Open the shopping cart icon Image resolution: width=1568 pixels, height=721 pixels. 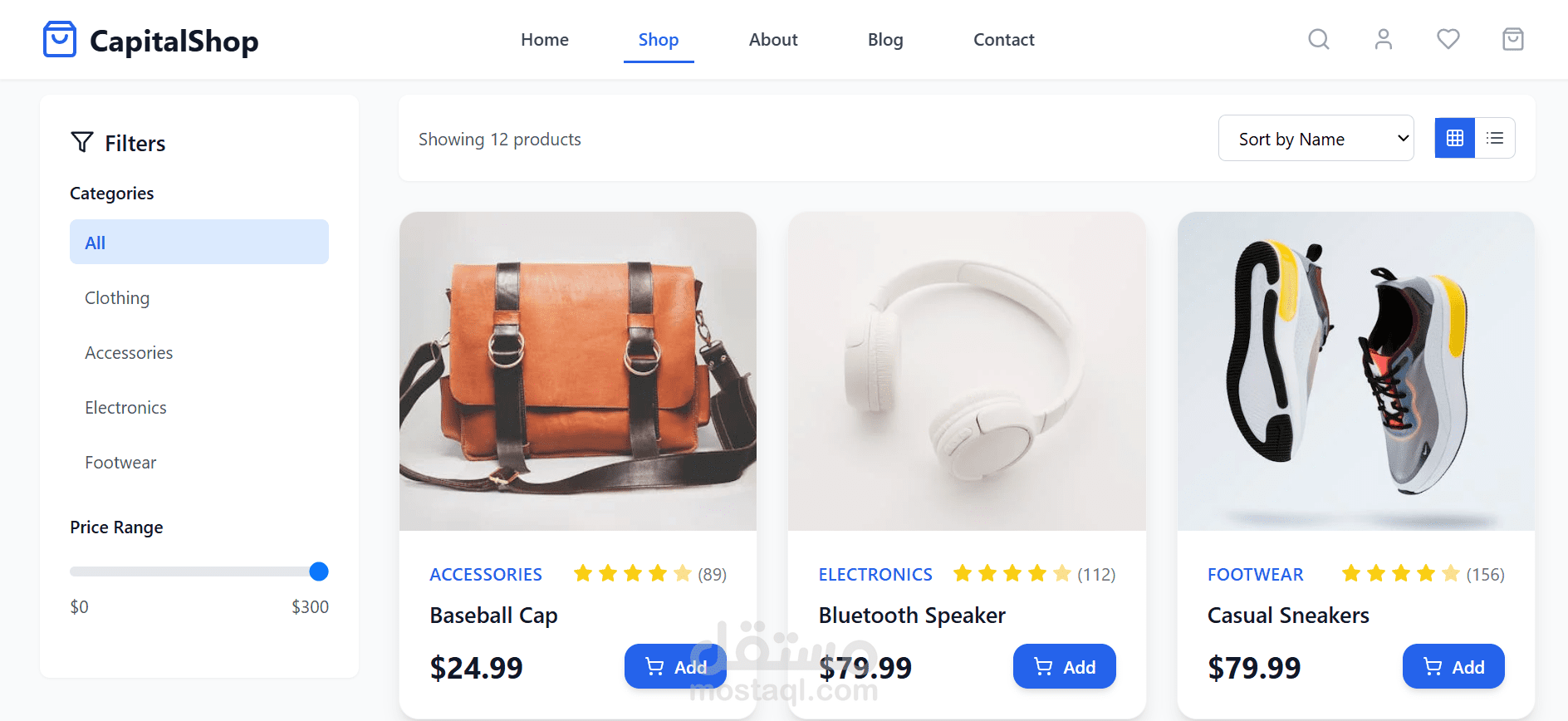1512,39
